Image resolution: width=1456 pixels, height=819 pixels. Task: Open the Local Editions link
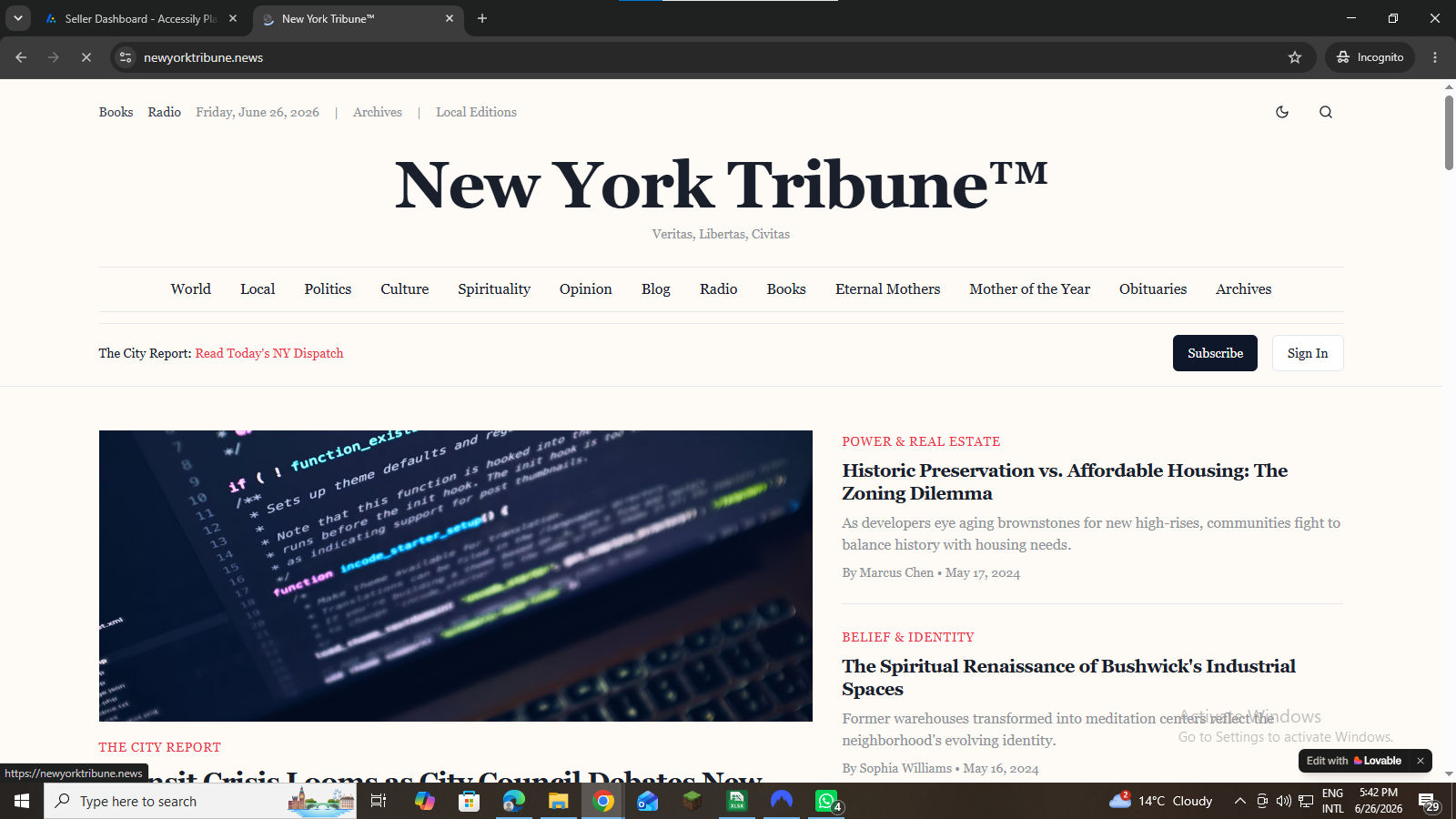click(x=476, y=112)
